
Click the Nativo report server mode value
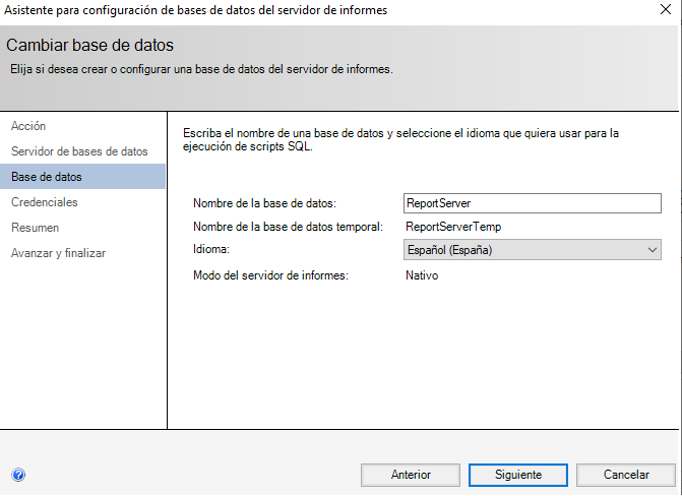click(421, 275)
